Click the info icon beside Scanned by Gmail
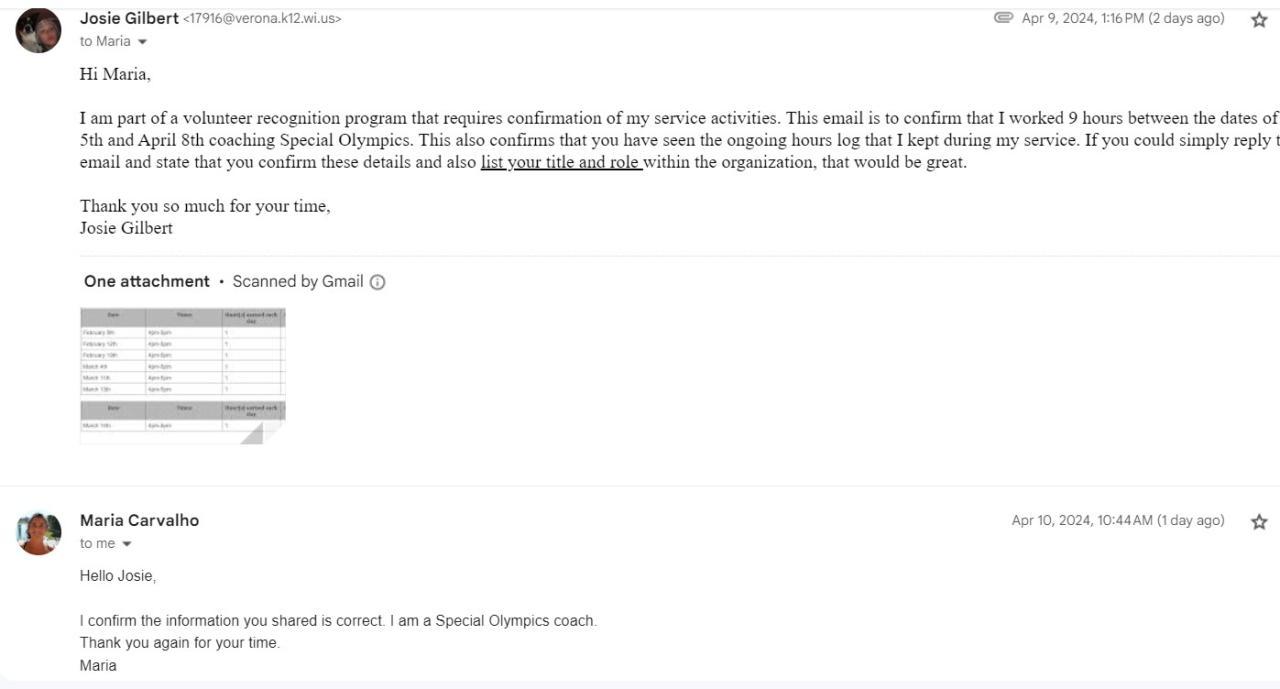Image resolution: width=1280 pixels, height=689 pixels. pyautogui.click(x=377, y=282)
